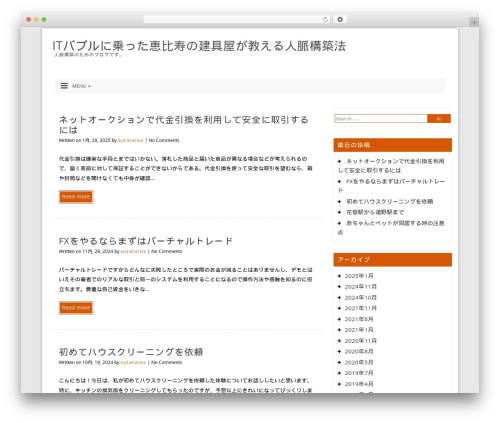This screenshot has width=500, height=423.
Task: Open sidebar recent post FXをやるならまずはバーチャルトレード
Action: click(x=391, y=186)
